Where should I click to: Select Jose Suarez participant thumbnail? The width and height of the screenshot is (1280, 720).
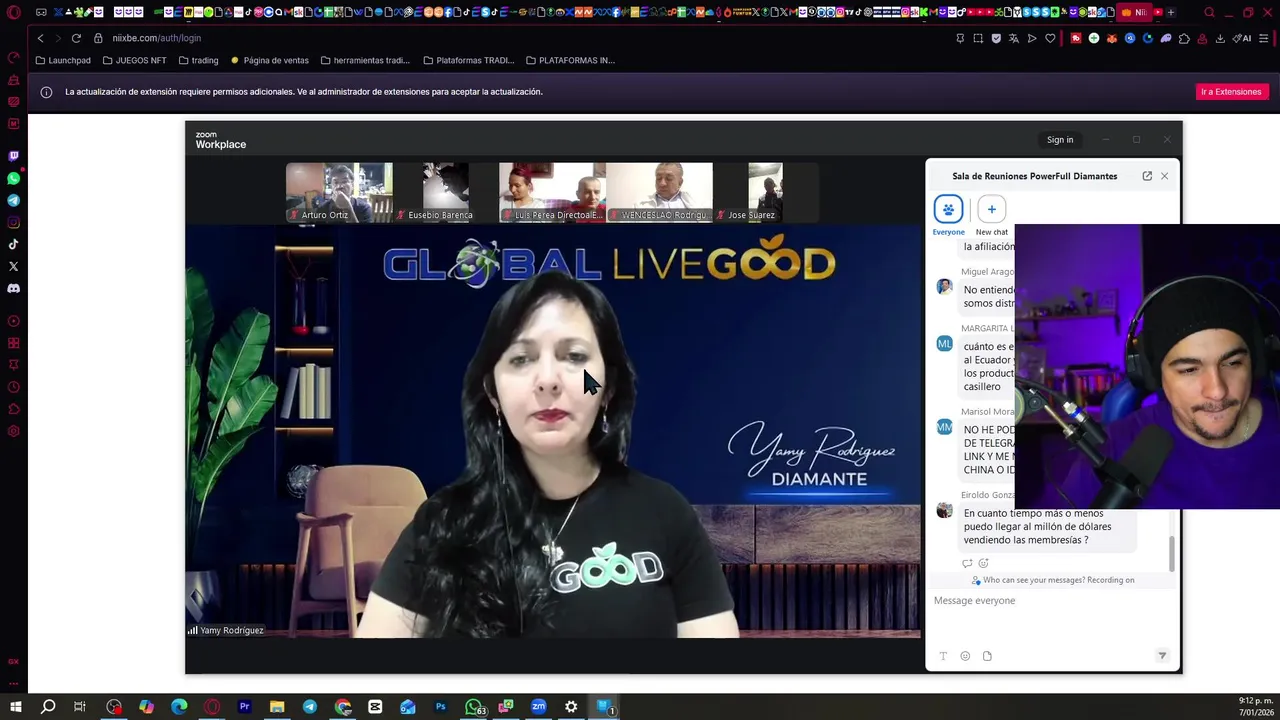tap(765, 192)
